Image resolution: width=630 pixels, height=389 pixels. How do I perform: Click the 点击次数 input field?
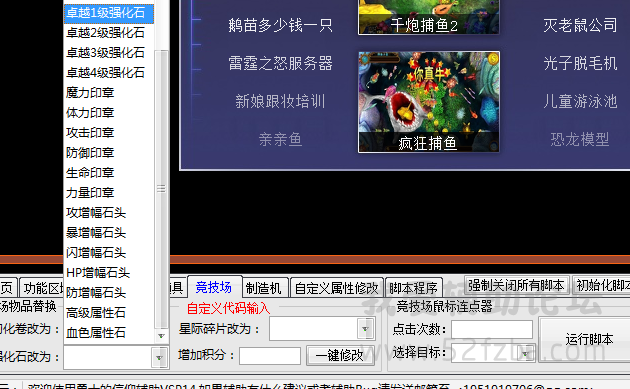pos(492,330)
